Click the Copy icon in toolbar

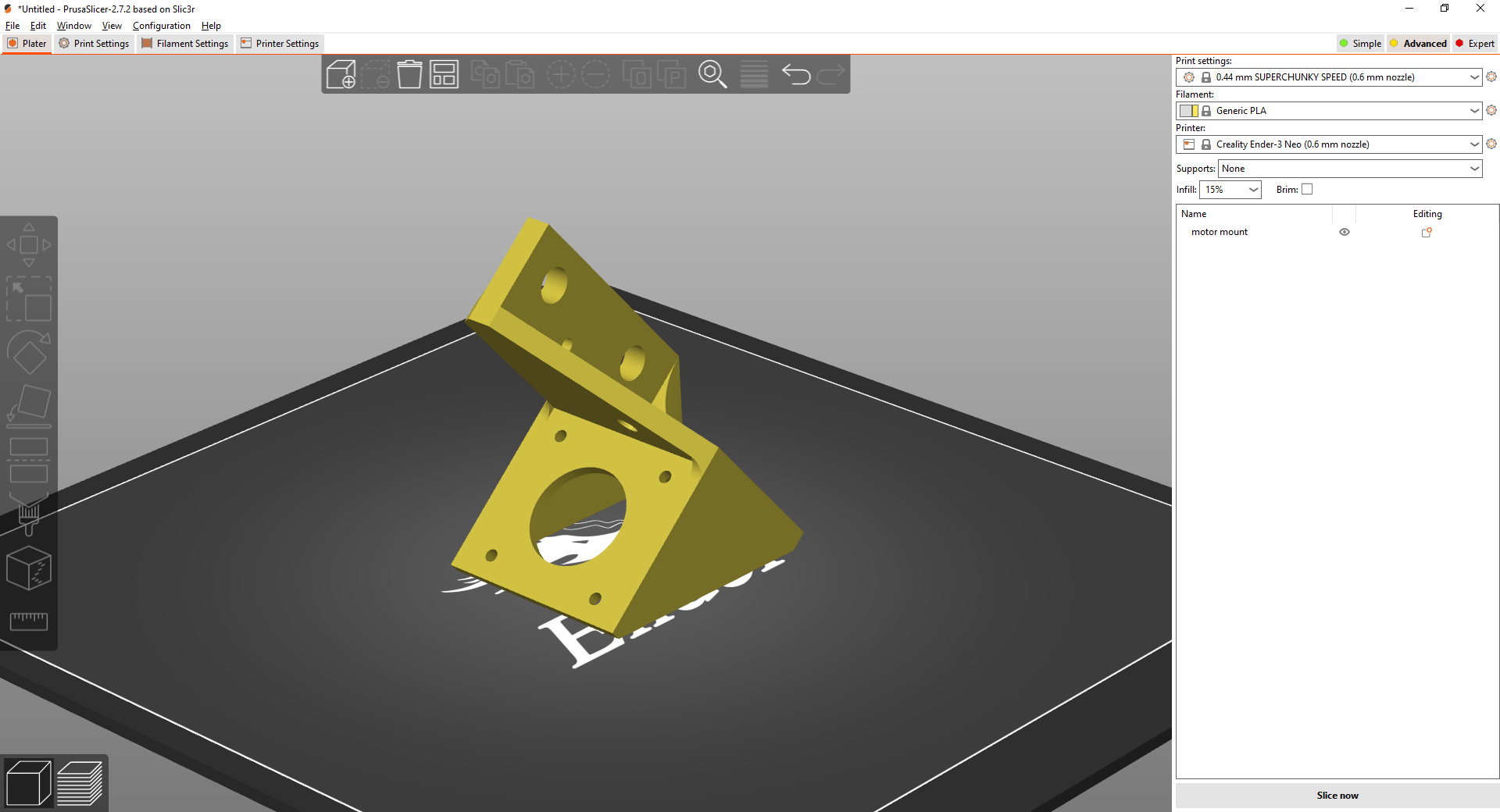pyautogui.click(x=485, y=74)
